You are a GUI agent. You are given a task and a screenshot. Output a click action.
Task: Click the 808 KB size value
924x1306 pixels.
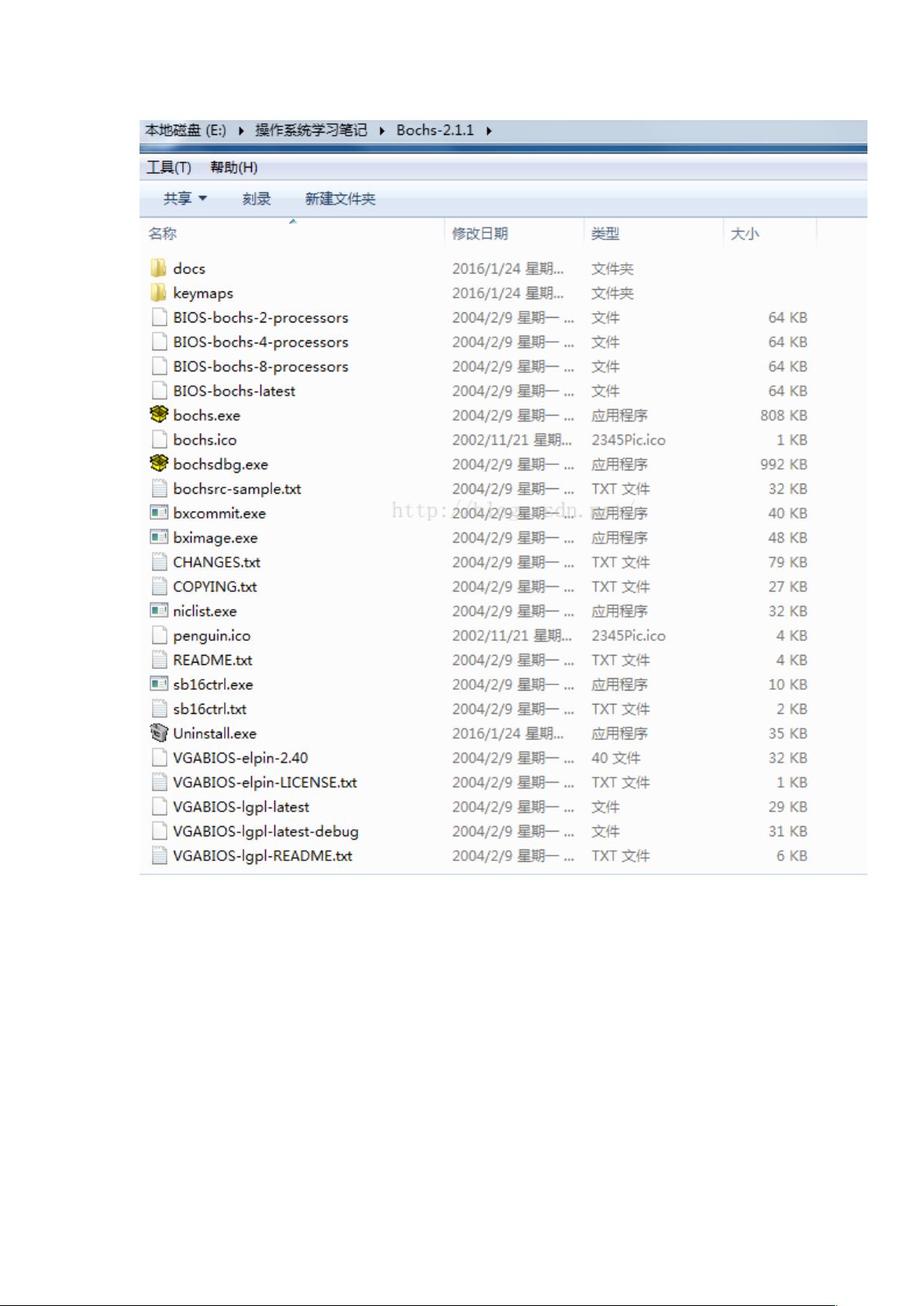coord(784,415)
